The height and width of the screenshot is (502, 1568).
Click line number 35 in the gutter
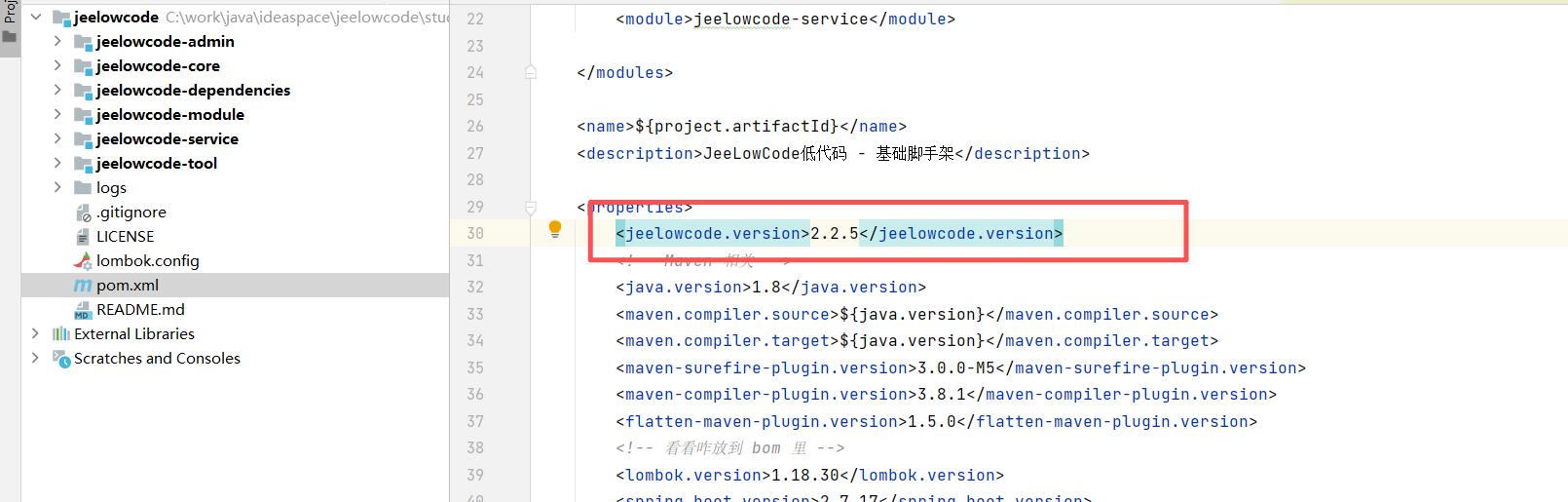(475, 367)
